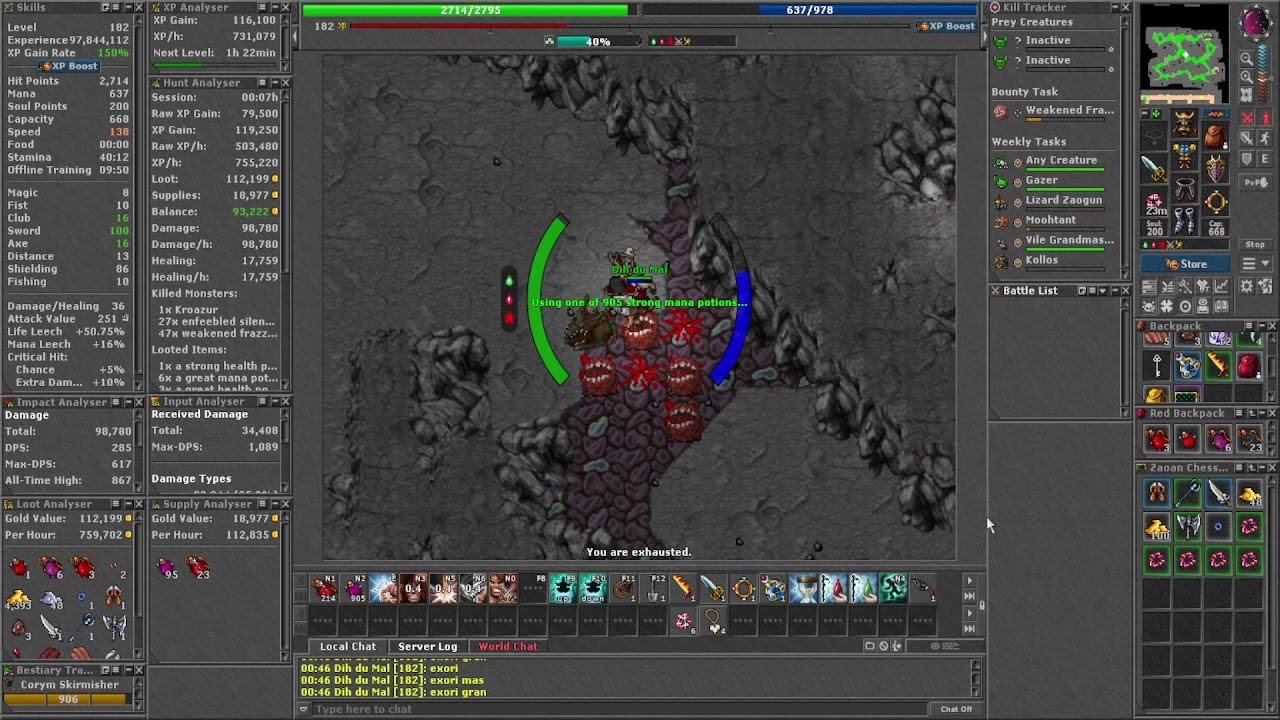Open the hamburger dropdown beside Store
The height and width of the screenshot is (720, 1280).
pos(1256,263)
